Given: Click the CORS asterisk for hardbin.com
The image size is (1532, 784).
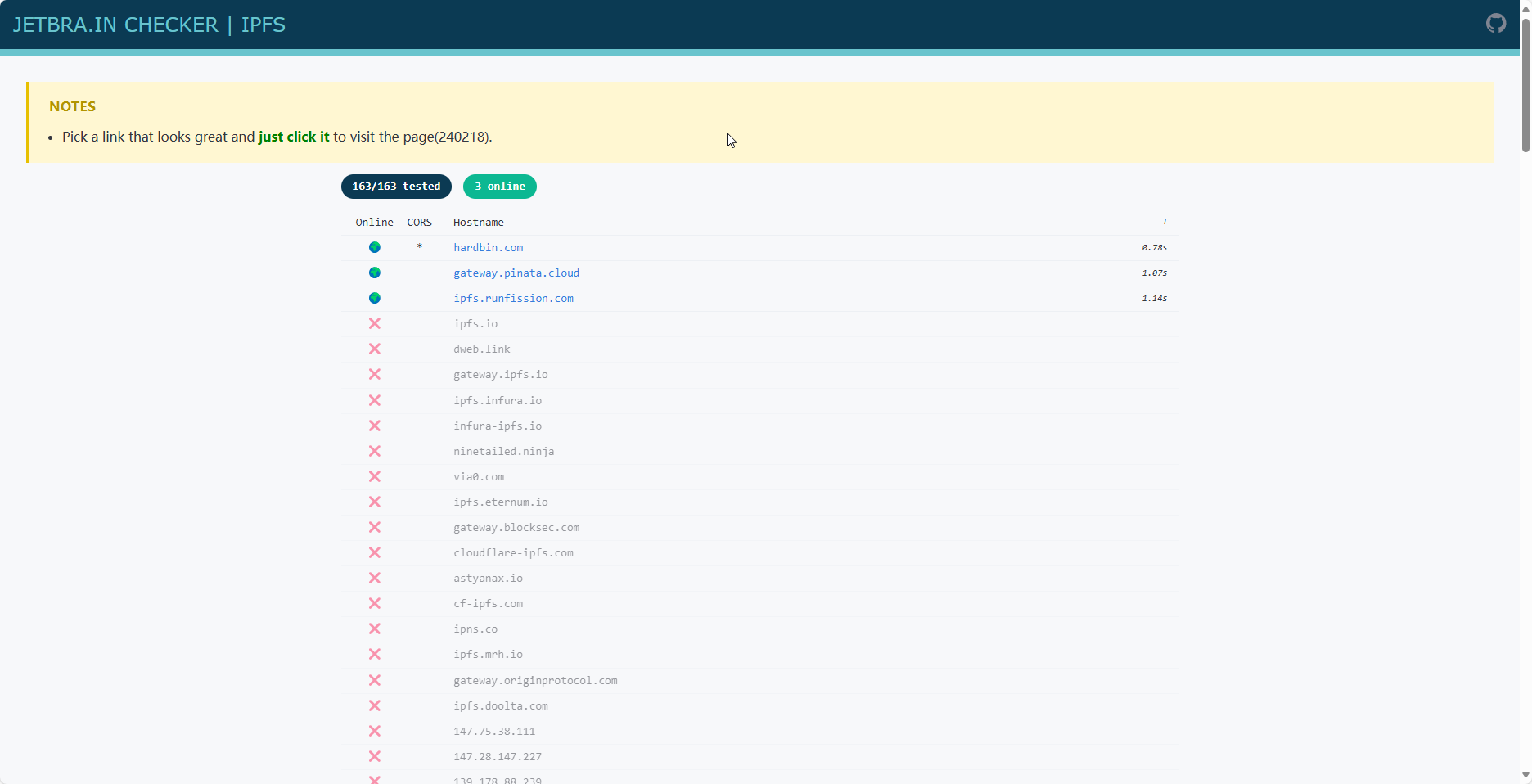Looking at the screenshot, I should 420,247.
